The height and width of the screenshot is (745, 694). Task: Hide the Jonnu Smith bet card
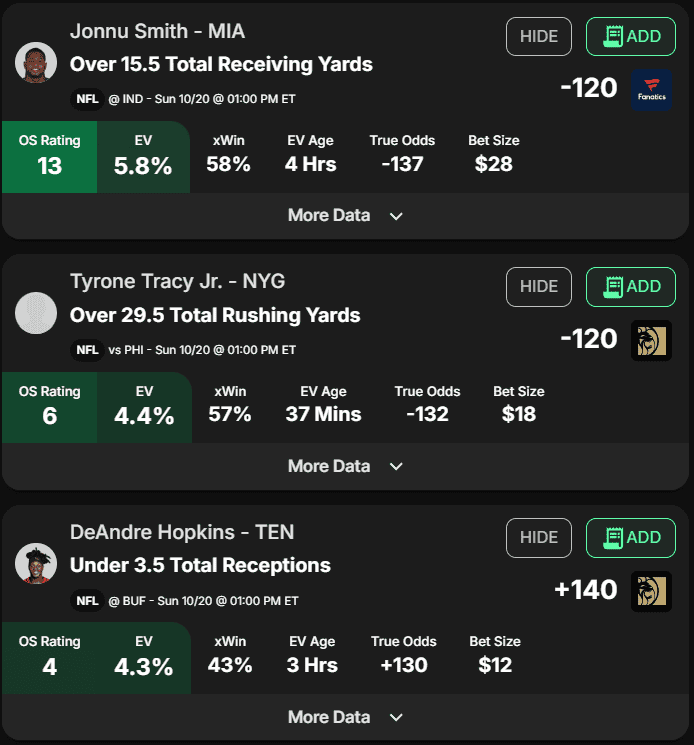539,37
